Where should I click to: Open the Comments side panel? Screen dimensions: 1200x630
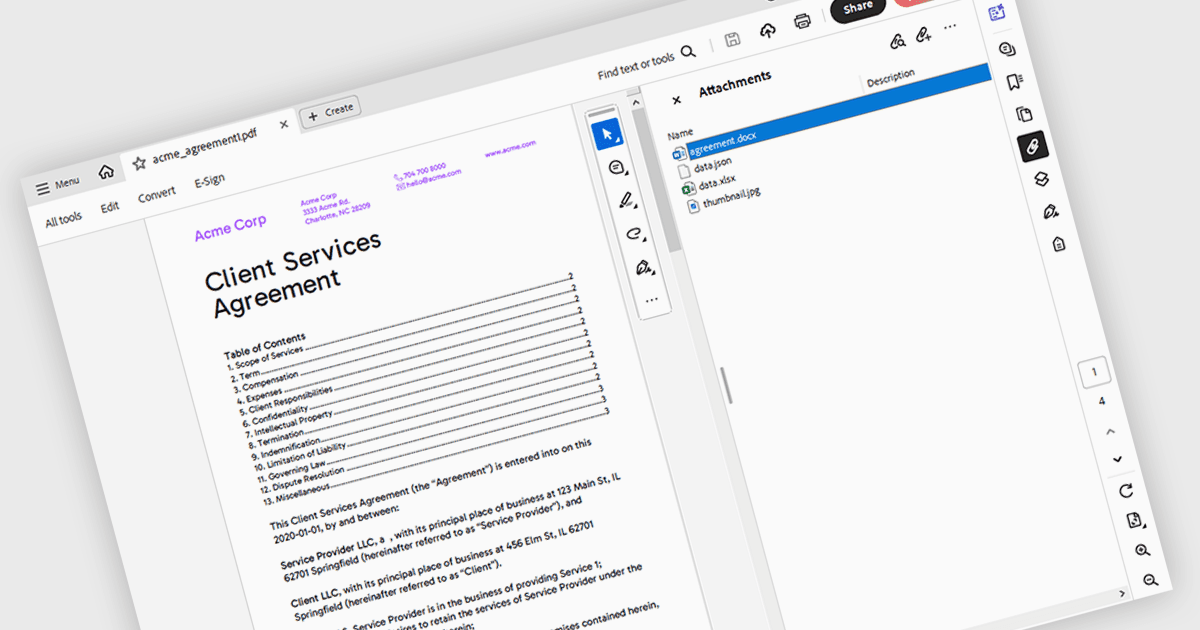tap(1007, 48)
